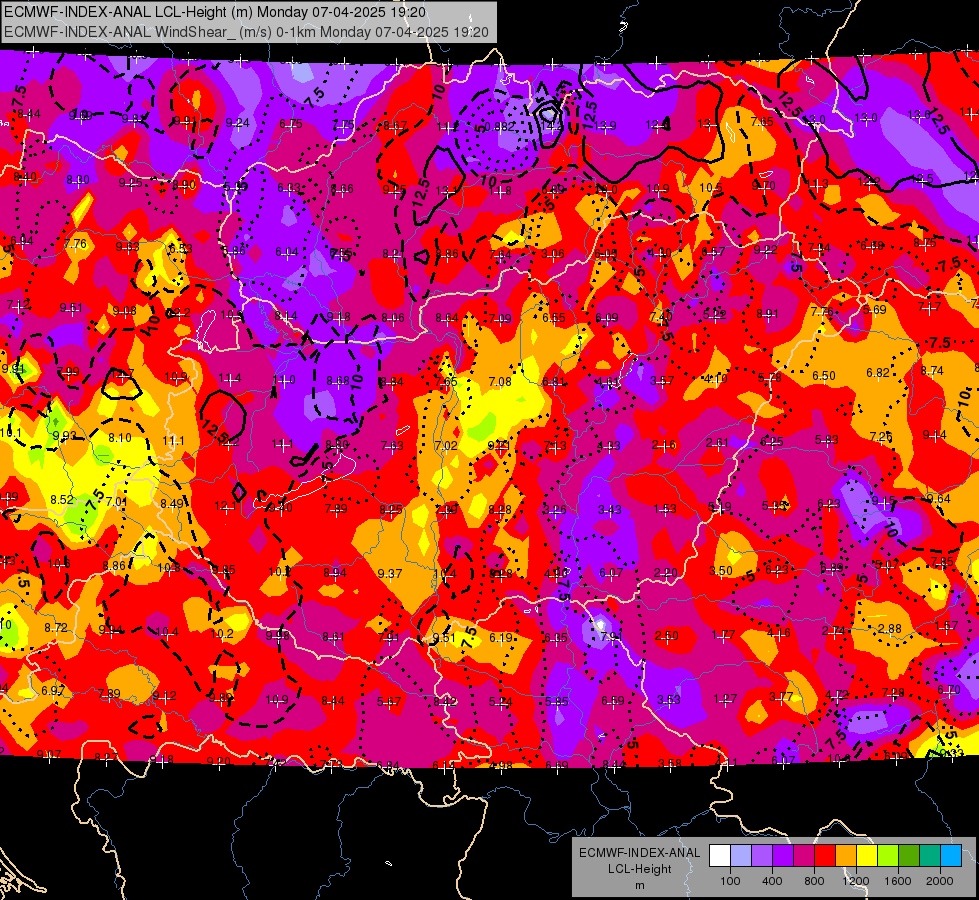
Task: Click the map value 3.50
Action: tap(721, 571)
